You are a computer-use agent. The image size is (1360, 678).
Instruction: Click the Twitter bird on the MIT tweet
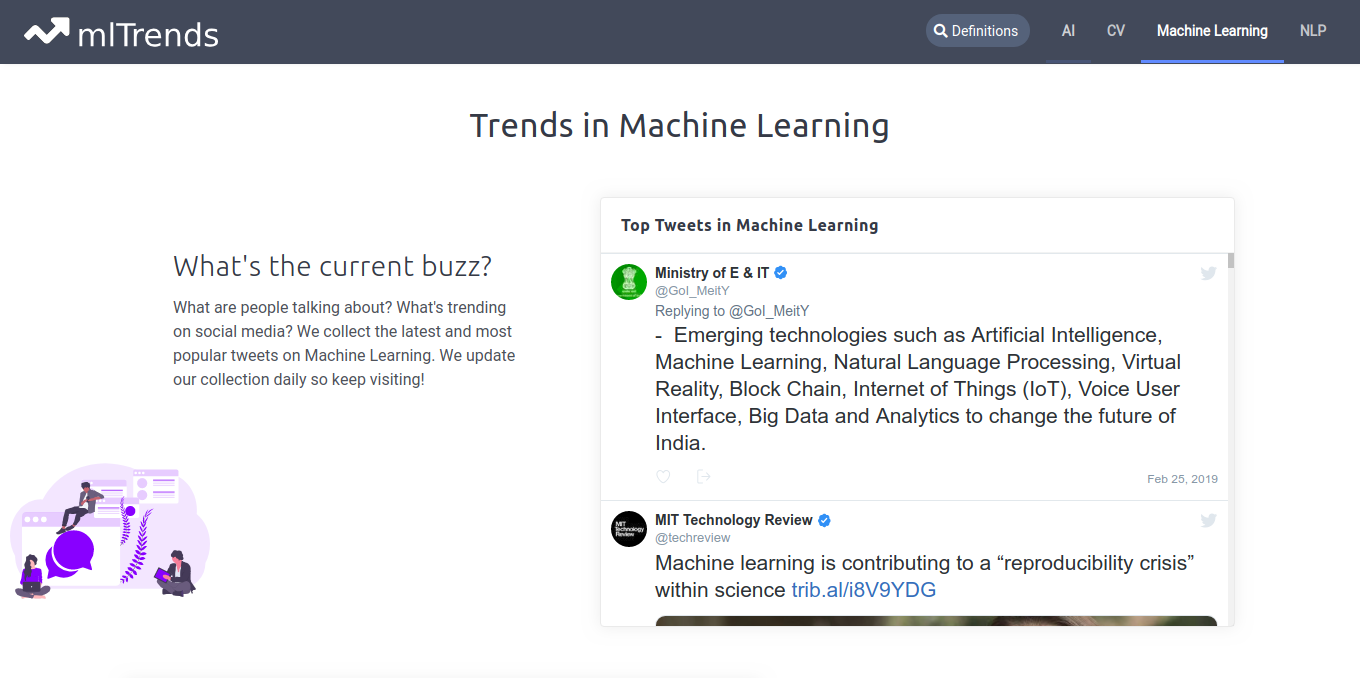tap(1208, 520)
